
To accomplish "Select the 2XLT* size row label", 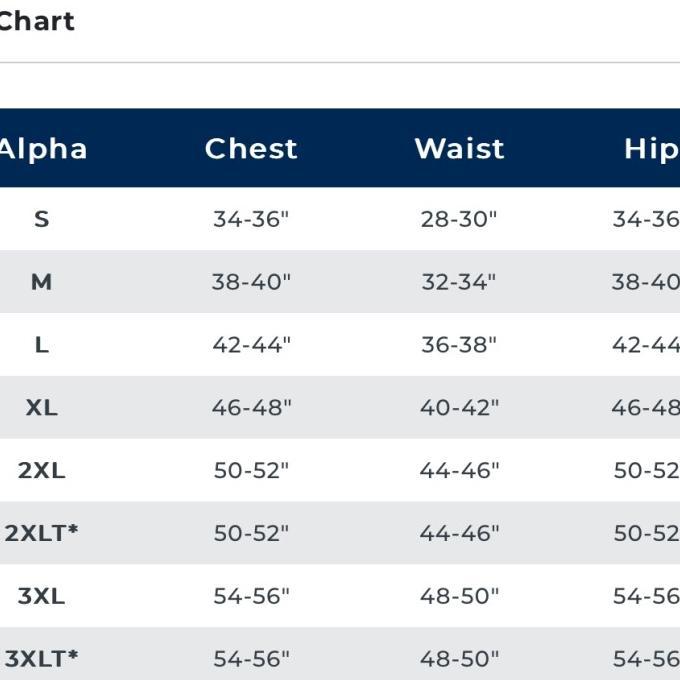I will 41,533.
